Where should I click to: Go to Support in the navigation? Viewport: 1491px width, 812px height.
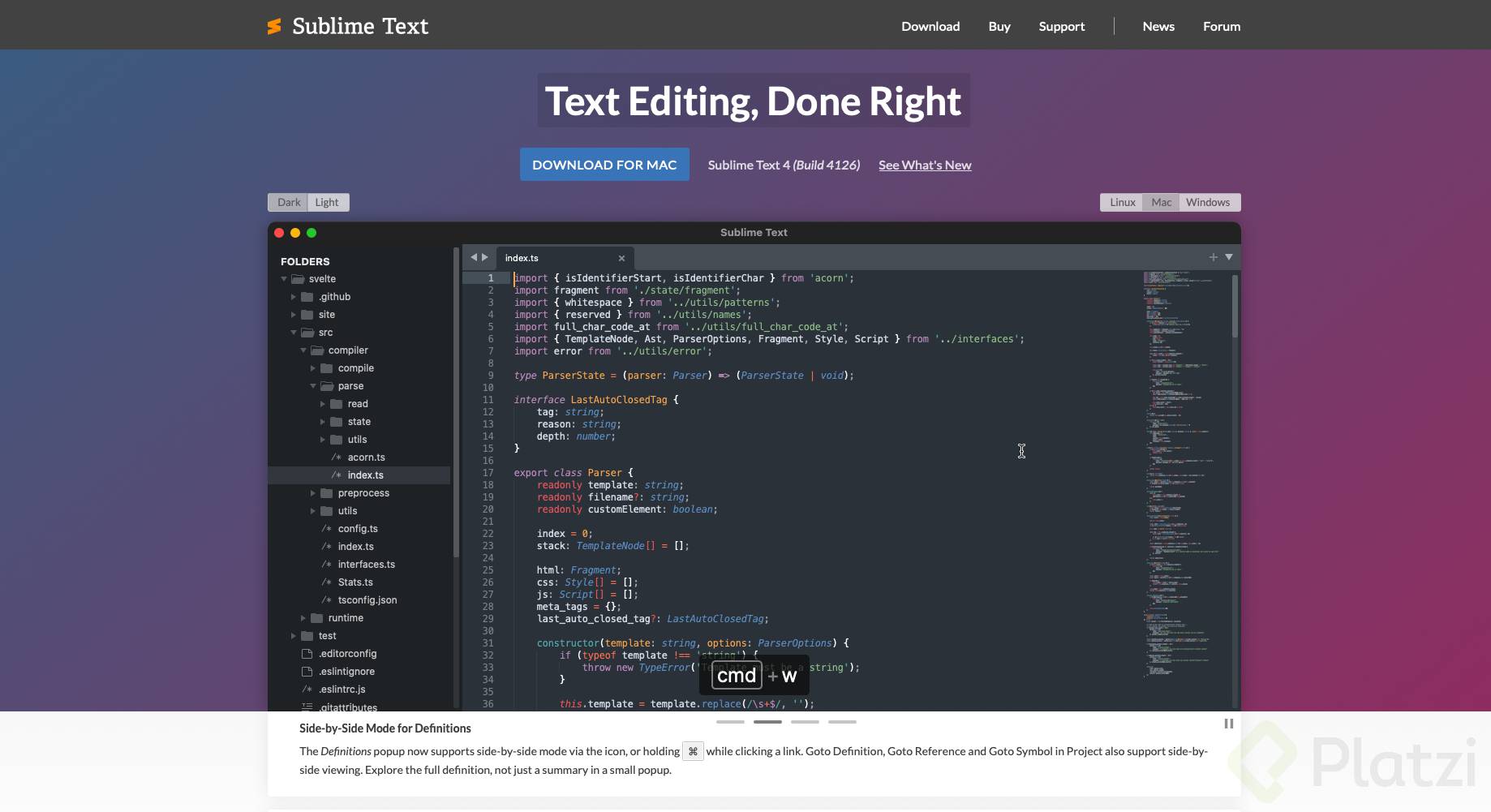tap(1061, 26)
